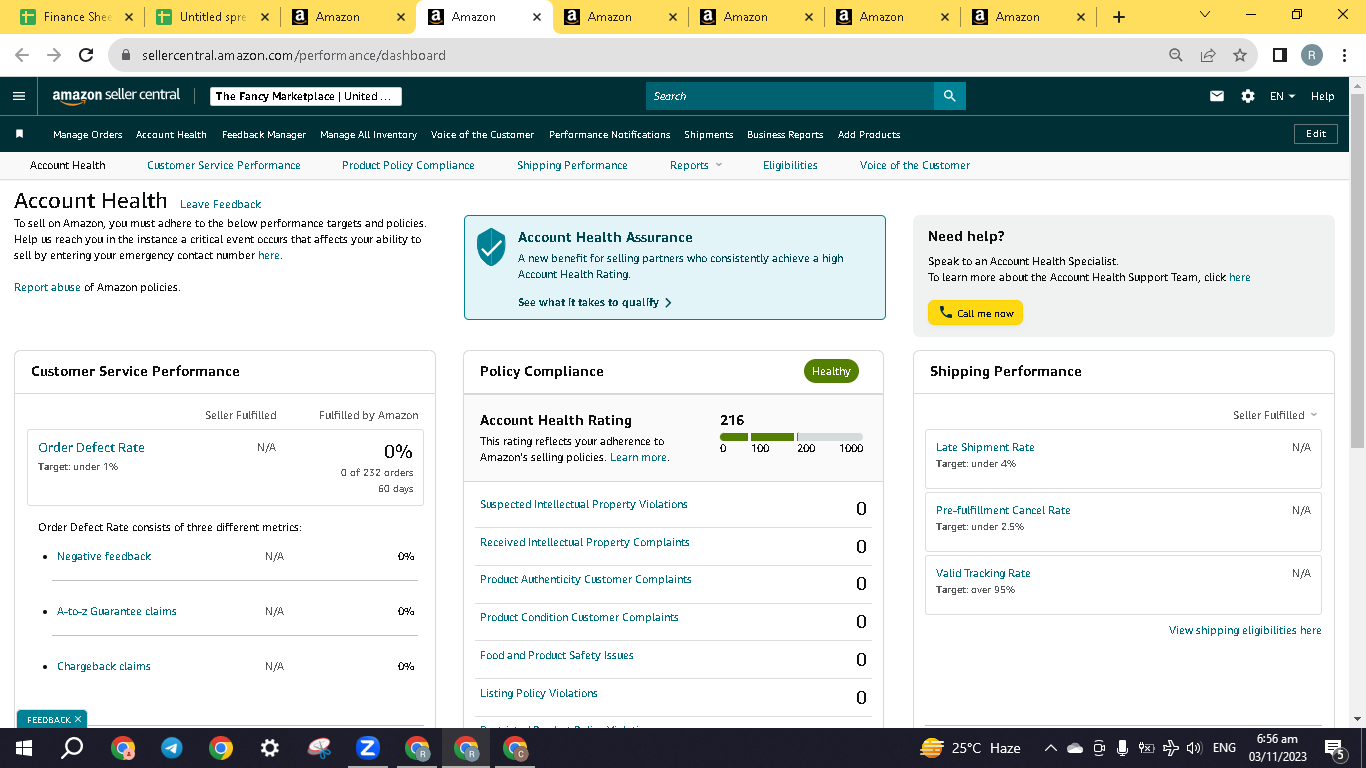Click the Amazon Seller Central logo
1366x768 pixels.
tap(116, 96)
